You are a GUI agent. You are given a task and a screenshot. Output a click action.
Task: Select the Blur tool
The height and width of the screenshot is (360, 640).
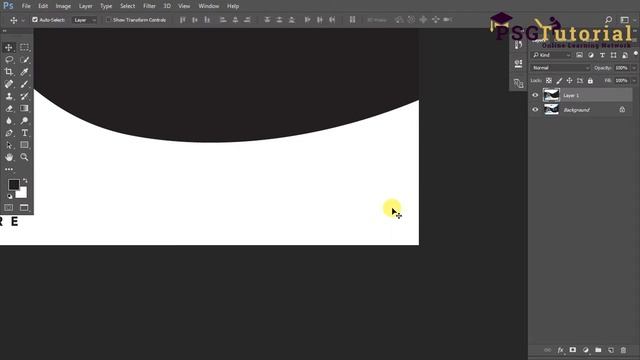tap(9, 121)
